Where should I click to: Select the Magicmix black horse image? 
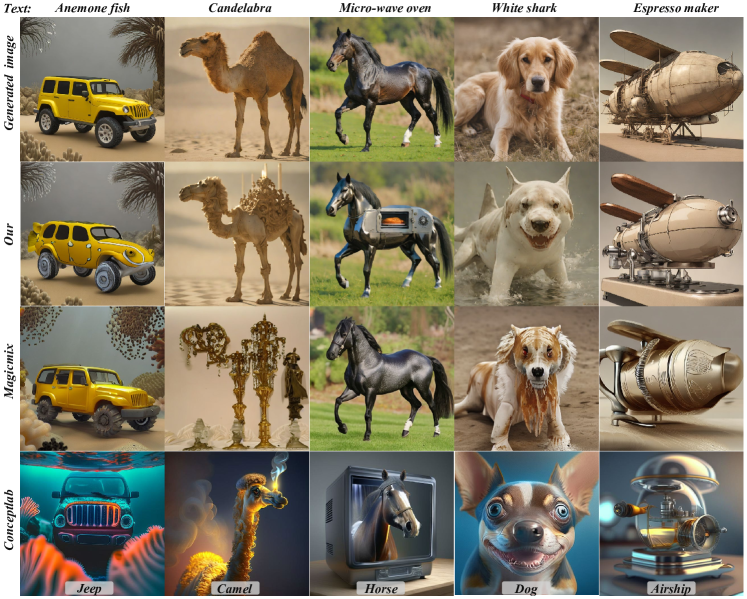tap(381, 377)
